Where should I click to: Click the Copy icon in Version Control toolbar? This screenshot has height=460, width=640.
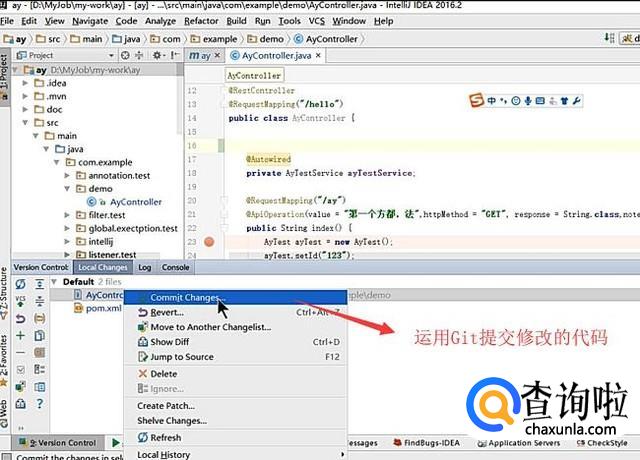(40, 336)
